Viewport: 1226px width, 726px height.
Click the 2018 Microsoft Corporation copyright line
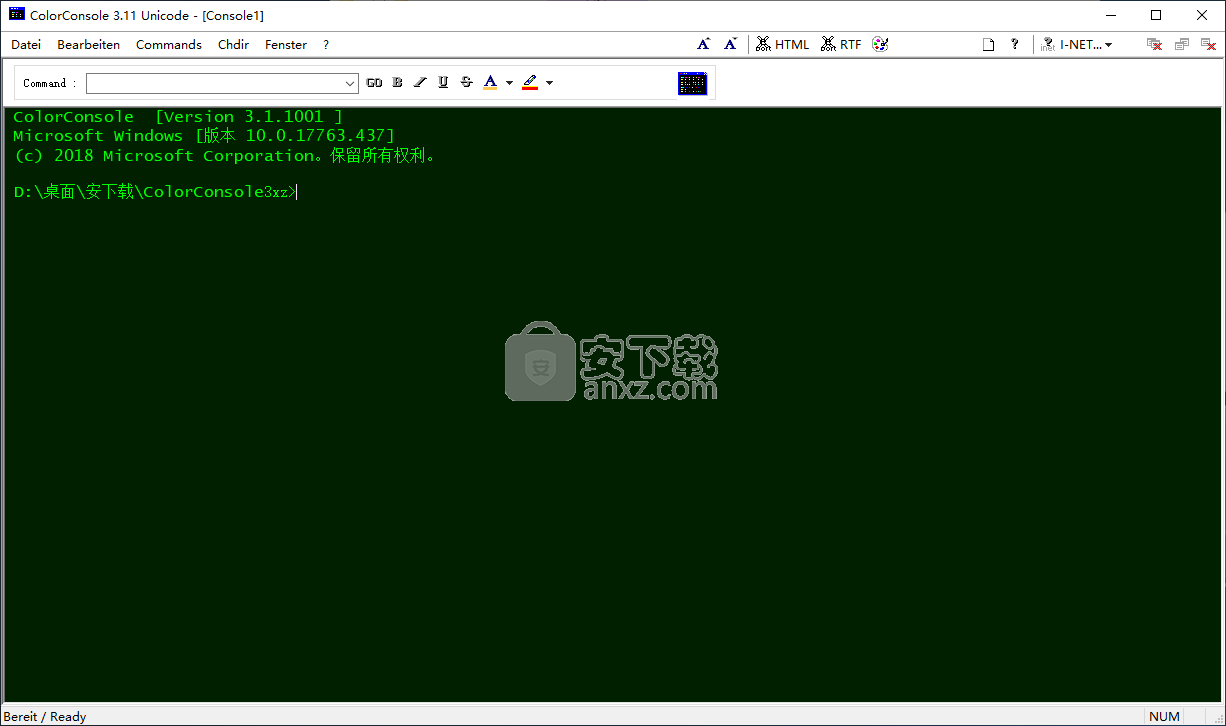(225, 156)
